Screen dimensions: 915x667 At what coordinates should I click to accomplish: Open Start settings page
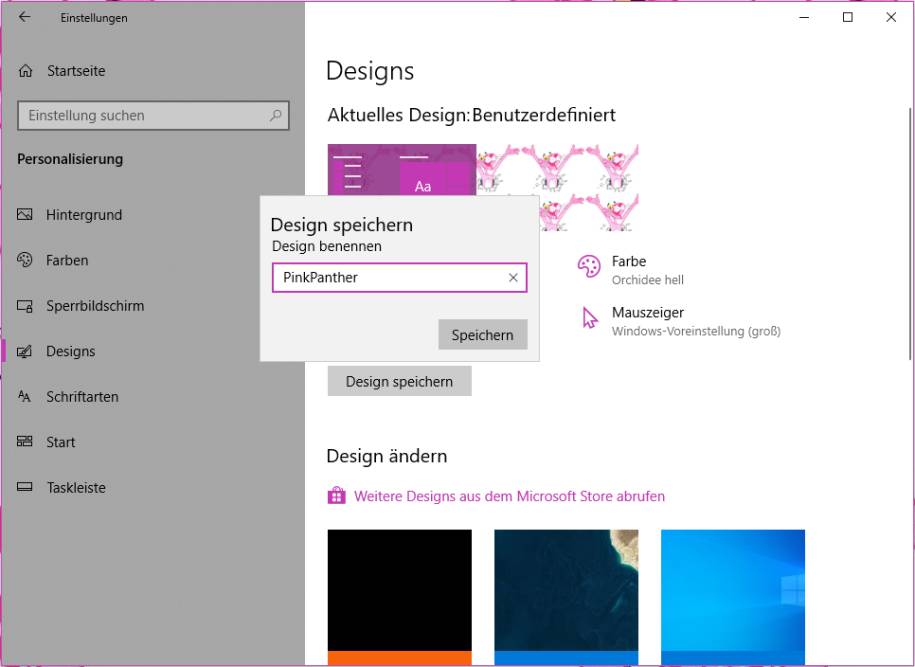[x=60, y=442]
